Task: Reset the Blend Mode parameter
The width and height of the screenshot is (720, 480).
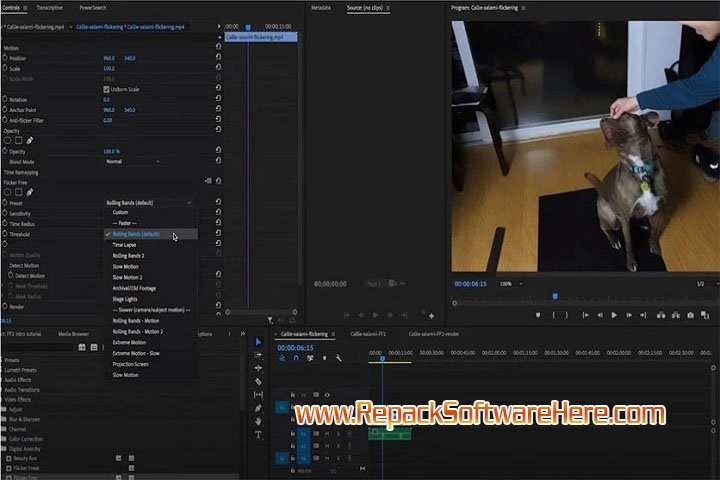Action: 218,160
